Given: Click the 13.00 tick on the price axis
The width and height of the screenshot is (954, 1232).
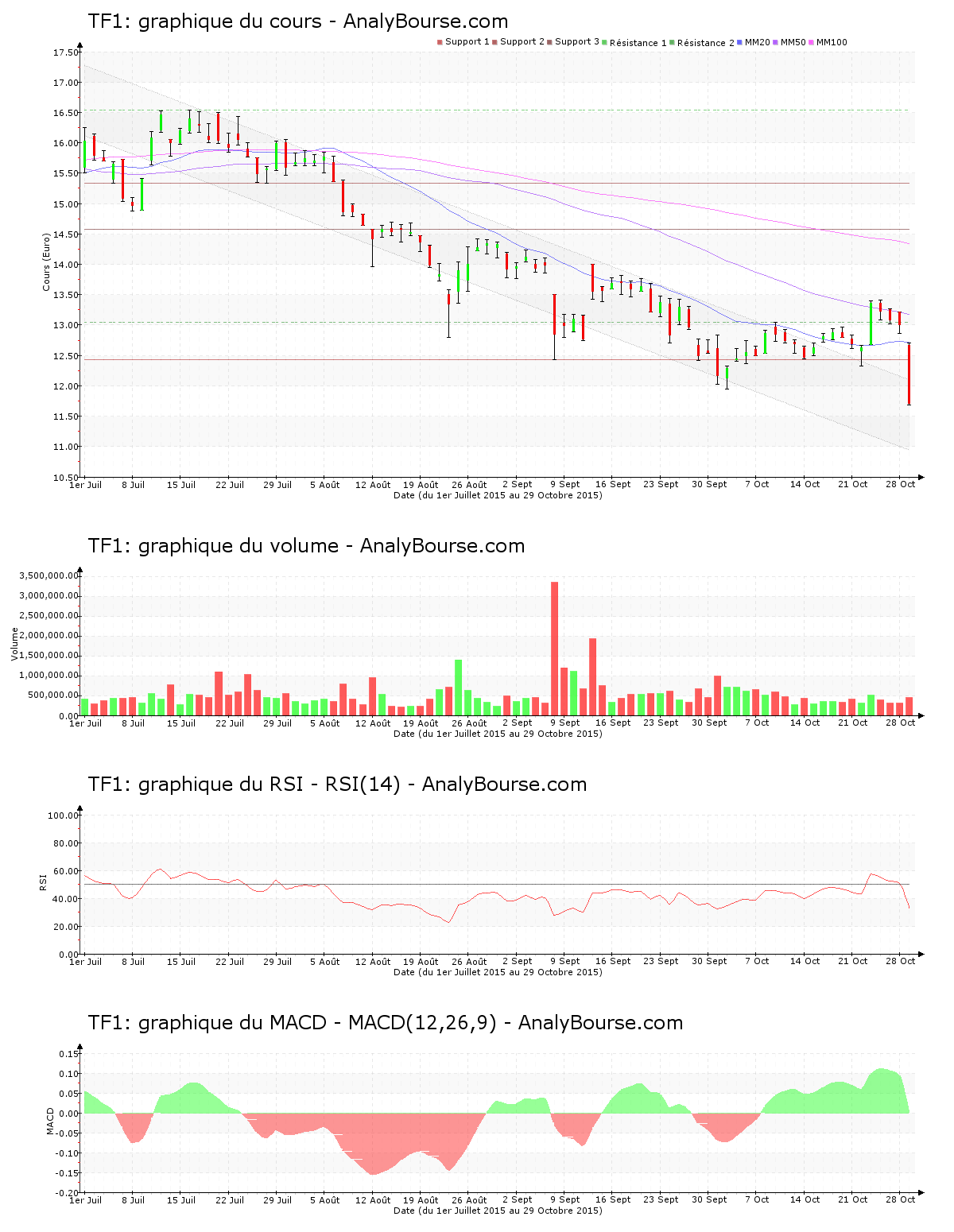Looking at the screenshot, I should [x=66, y=326].
